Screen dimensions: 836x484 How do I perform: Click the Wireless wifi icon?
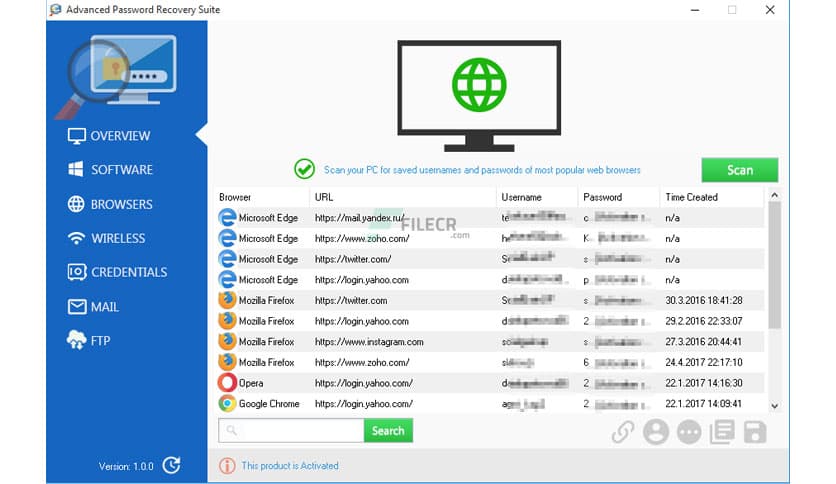(76, 238)
